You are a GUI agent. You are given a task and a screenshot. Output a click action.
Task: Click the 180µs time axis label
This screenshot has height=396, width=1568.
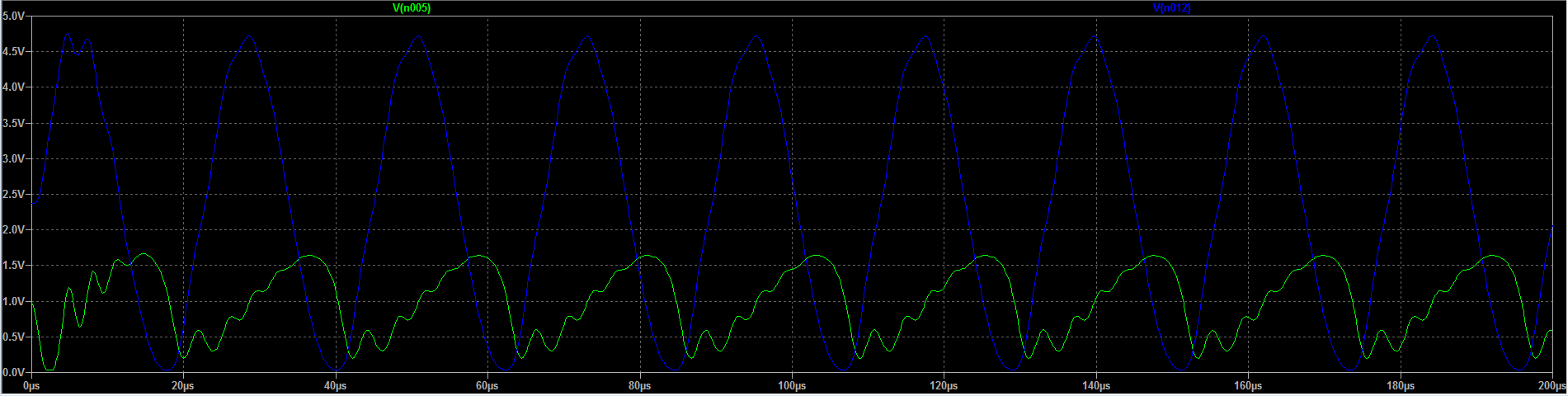coord(1401,386)
